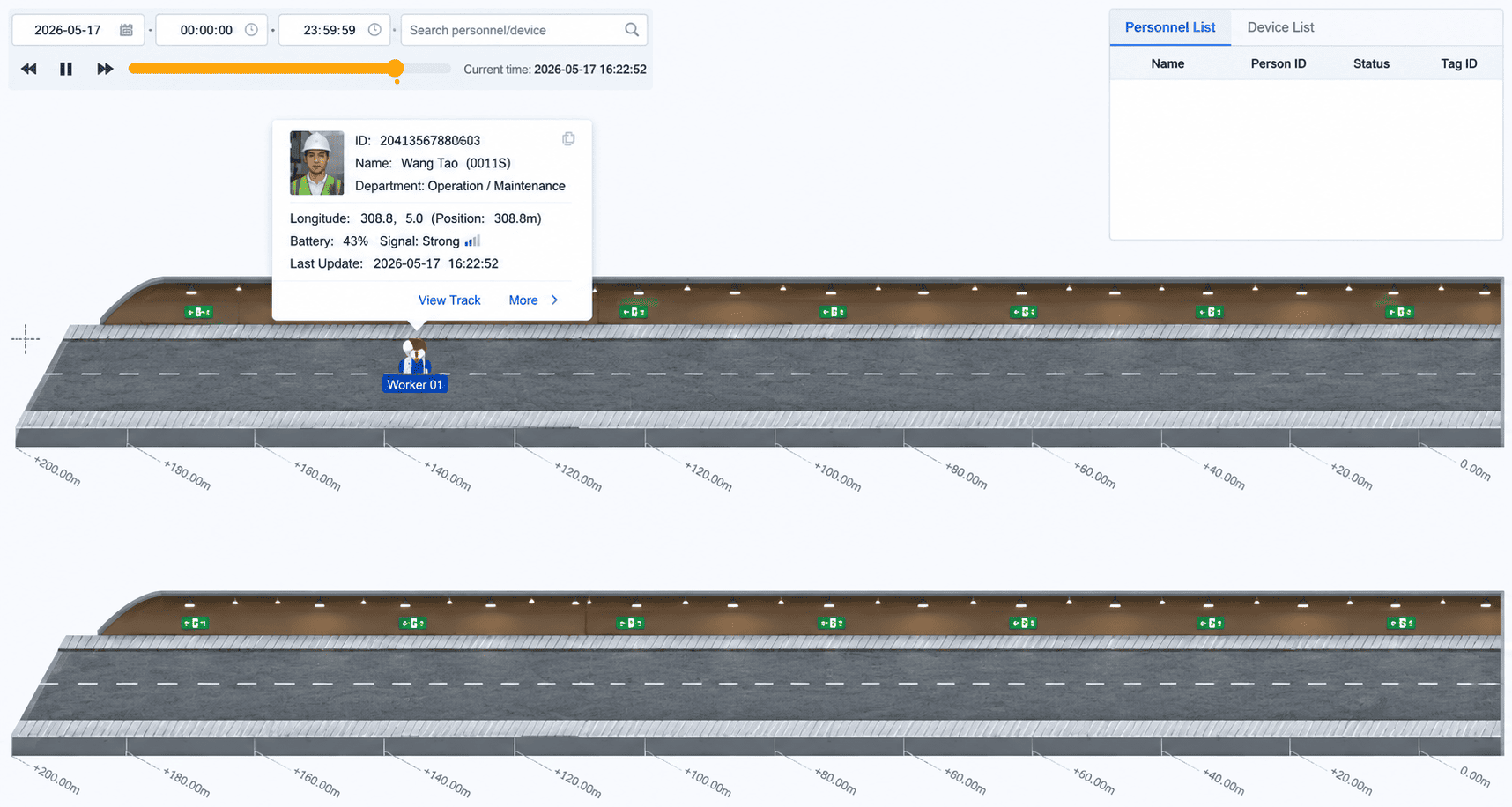
Task: Click the signal strength bars icon
Action: [472, 241]
